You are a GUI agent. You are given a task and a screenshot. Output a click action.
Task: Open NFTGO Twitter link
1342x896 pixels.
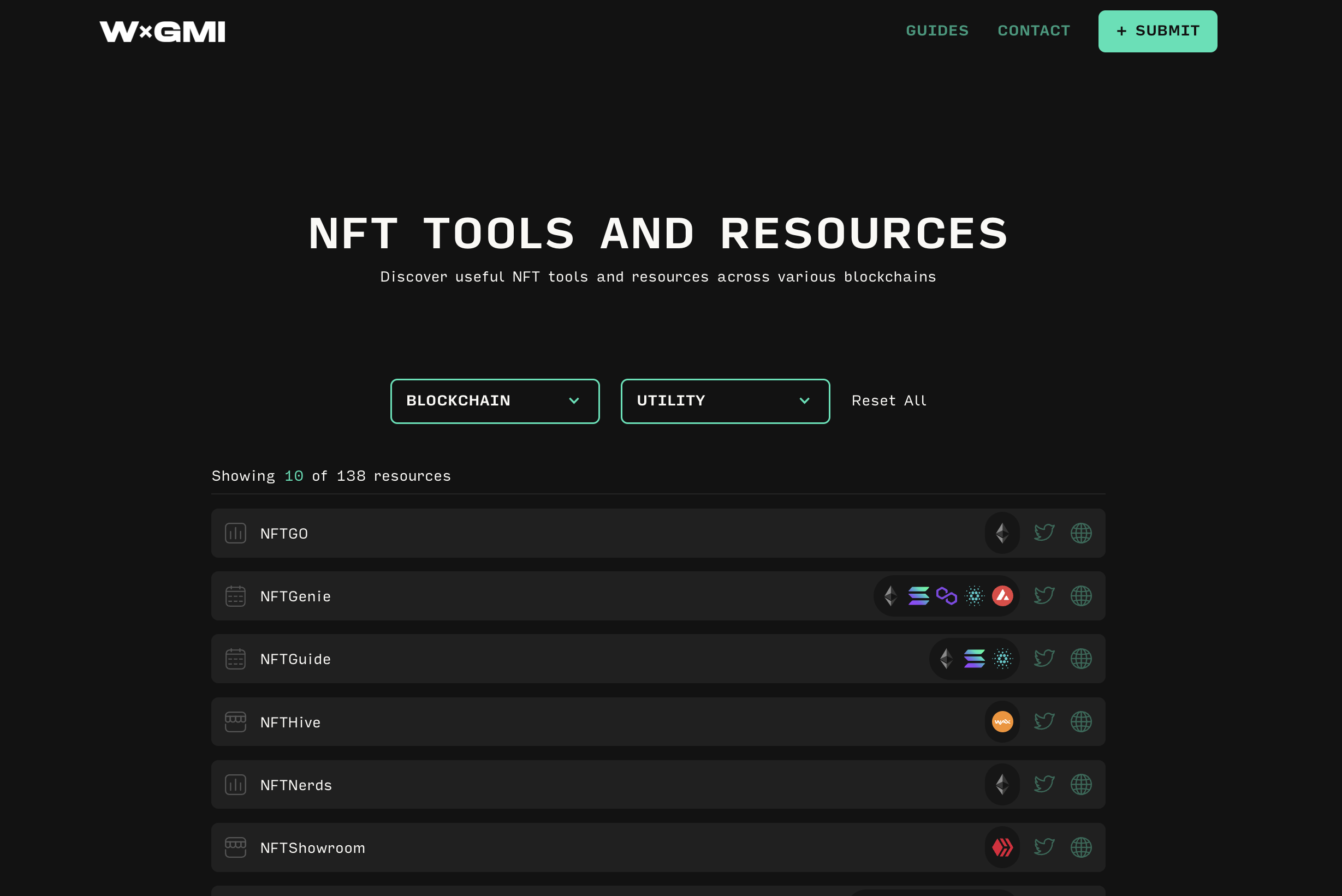1044,533
